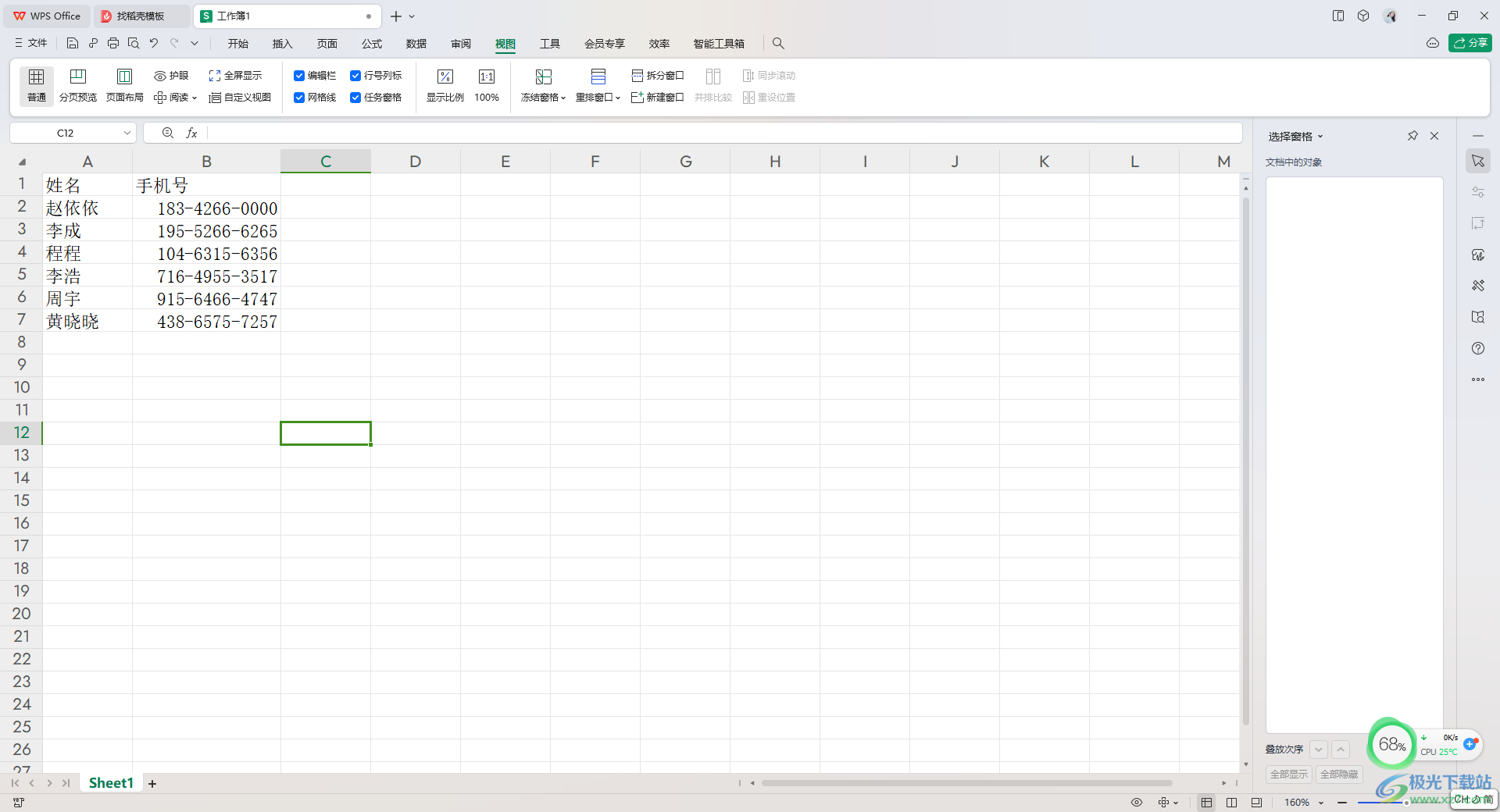Add a new sheet with plus button
Screen dimensions: 1500x812
[x=152, y=783]
